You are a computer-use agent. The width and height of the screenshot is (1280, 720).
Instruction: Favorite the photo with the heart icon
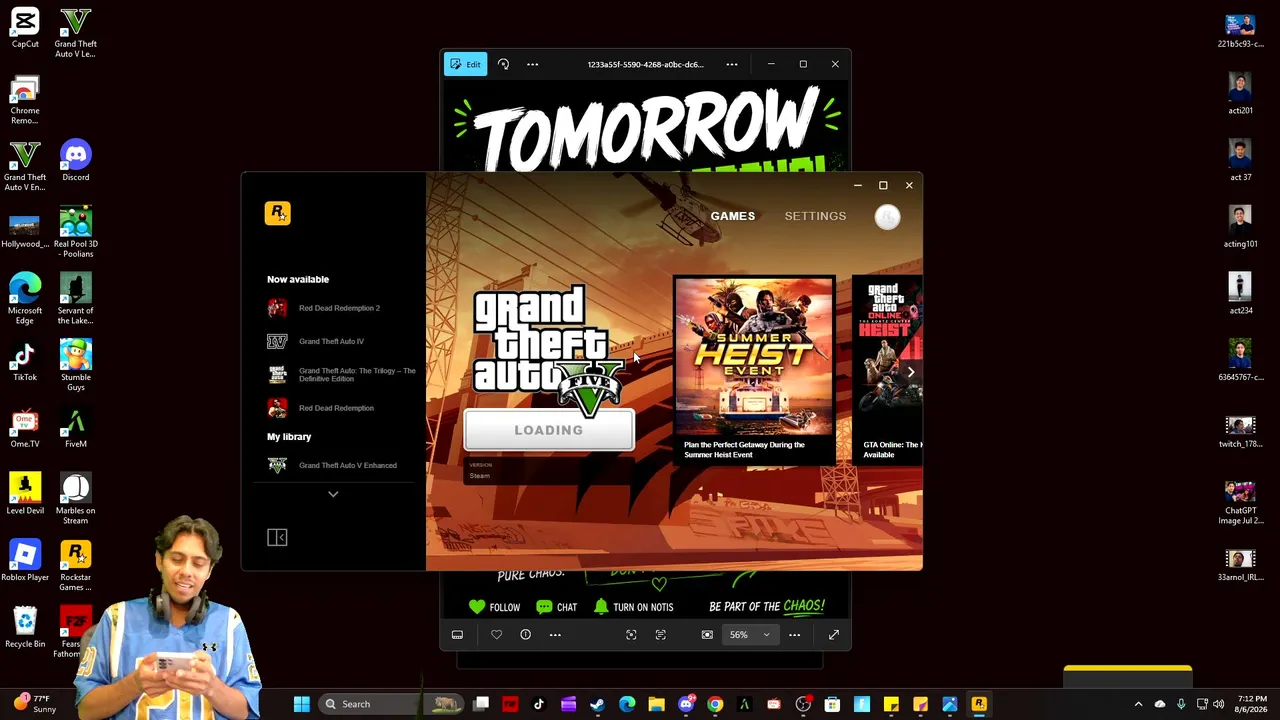pos(496,635)
